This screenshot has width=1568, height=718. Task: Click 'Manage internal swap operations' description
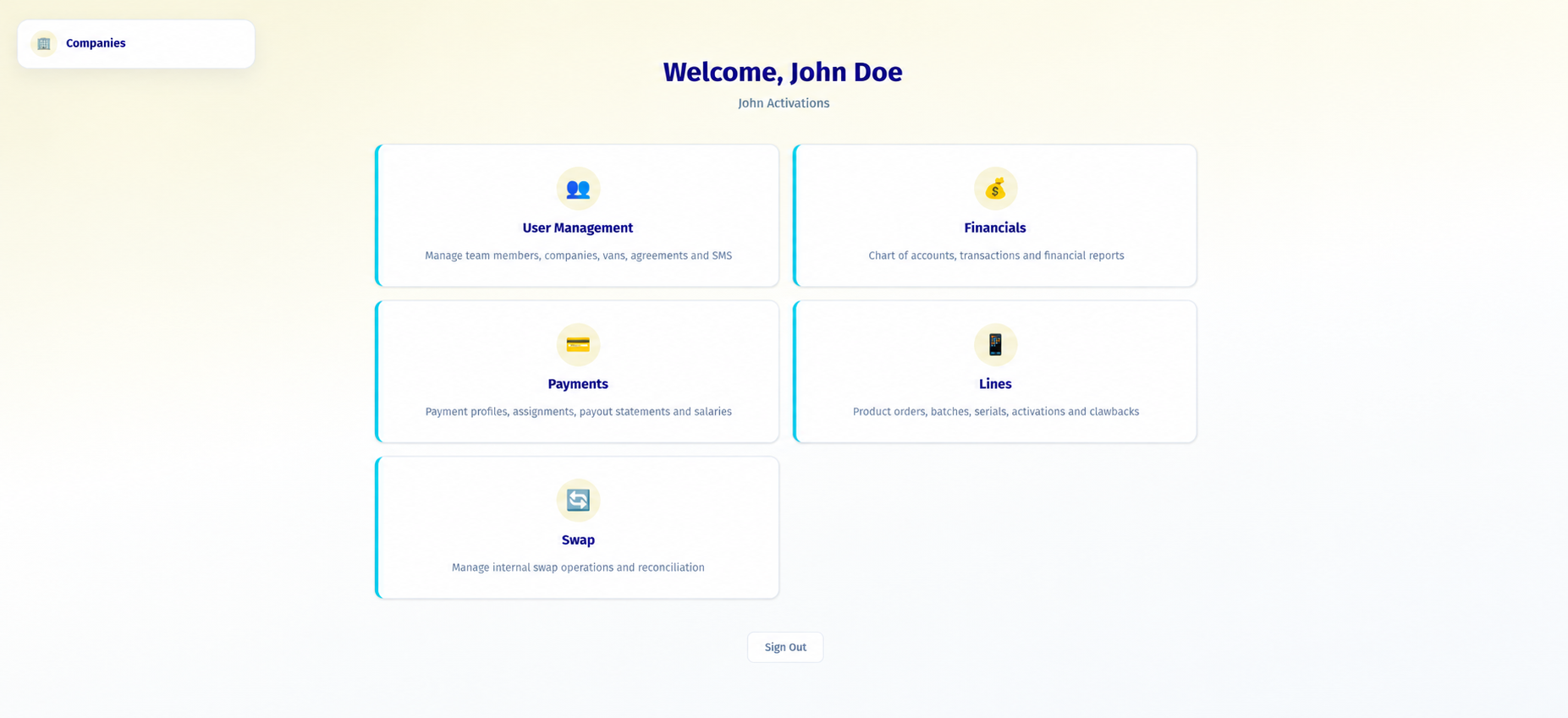[578, 567]
